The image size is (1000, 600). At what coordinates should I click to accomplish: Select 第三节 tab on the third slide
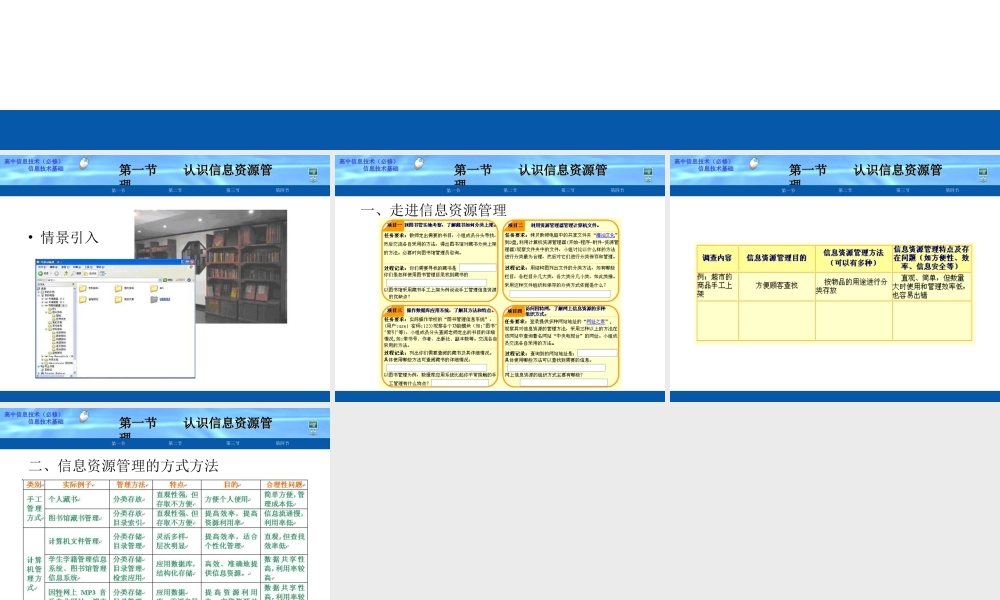tap(902, 190)
